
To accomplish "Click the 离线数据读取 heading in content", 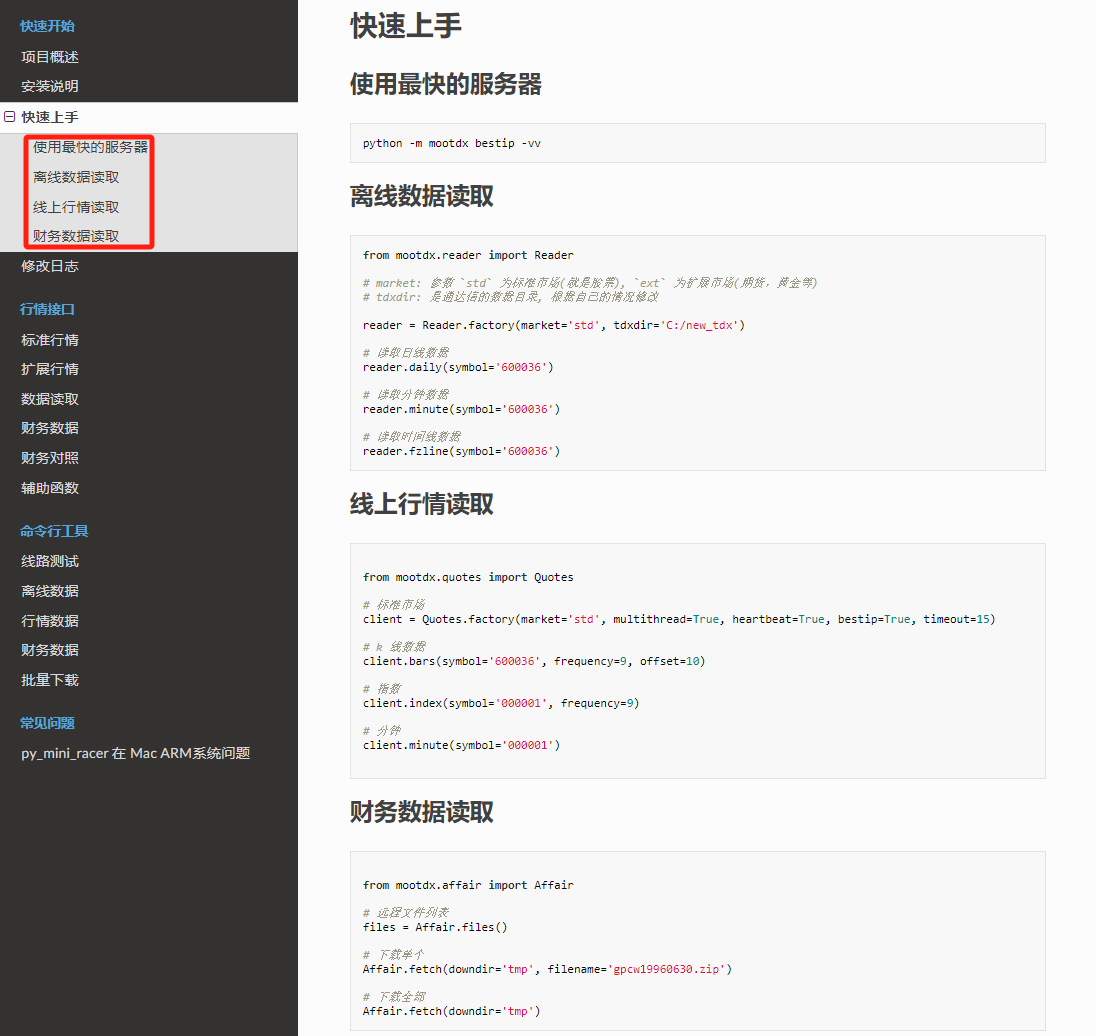I will [422, 196].
